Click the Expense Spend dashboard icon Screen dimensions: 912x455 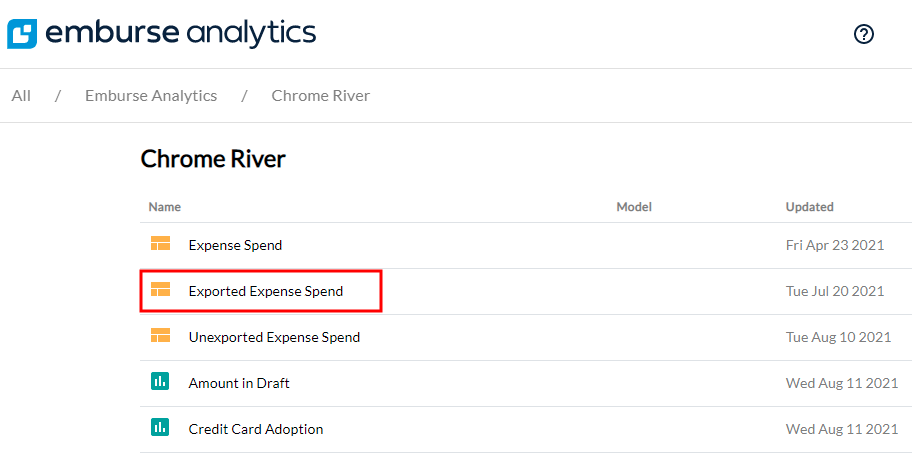point(160,244)
